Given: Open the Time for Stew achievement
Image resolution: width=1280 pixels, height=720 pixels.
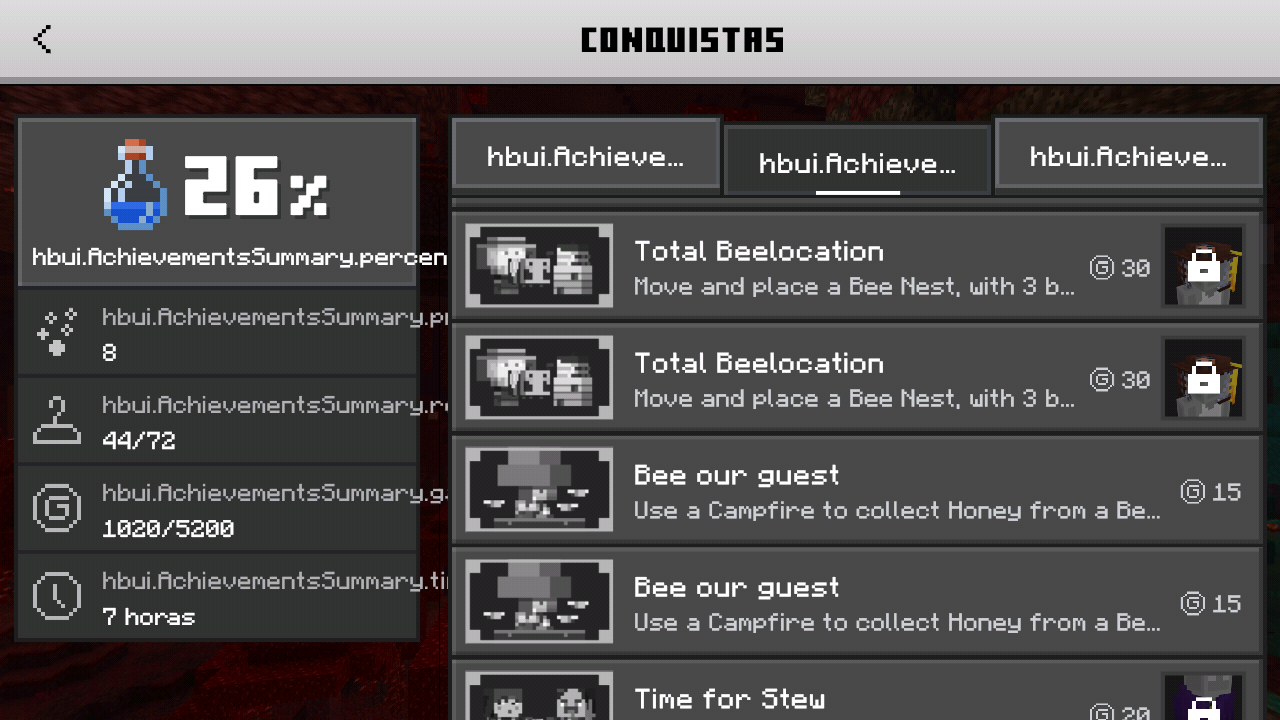Looking at the screenshot, I should click(856, 691).
